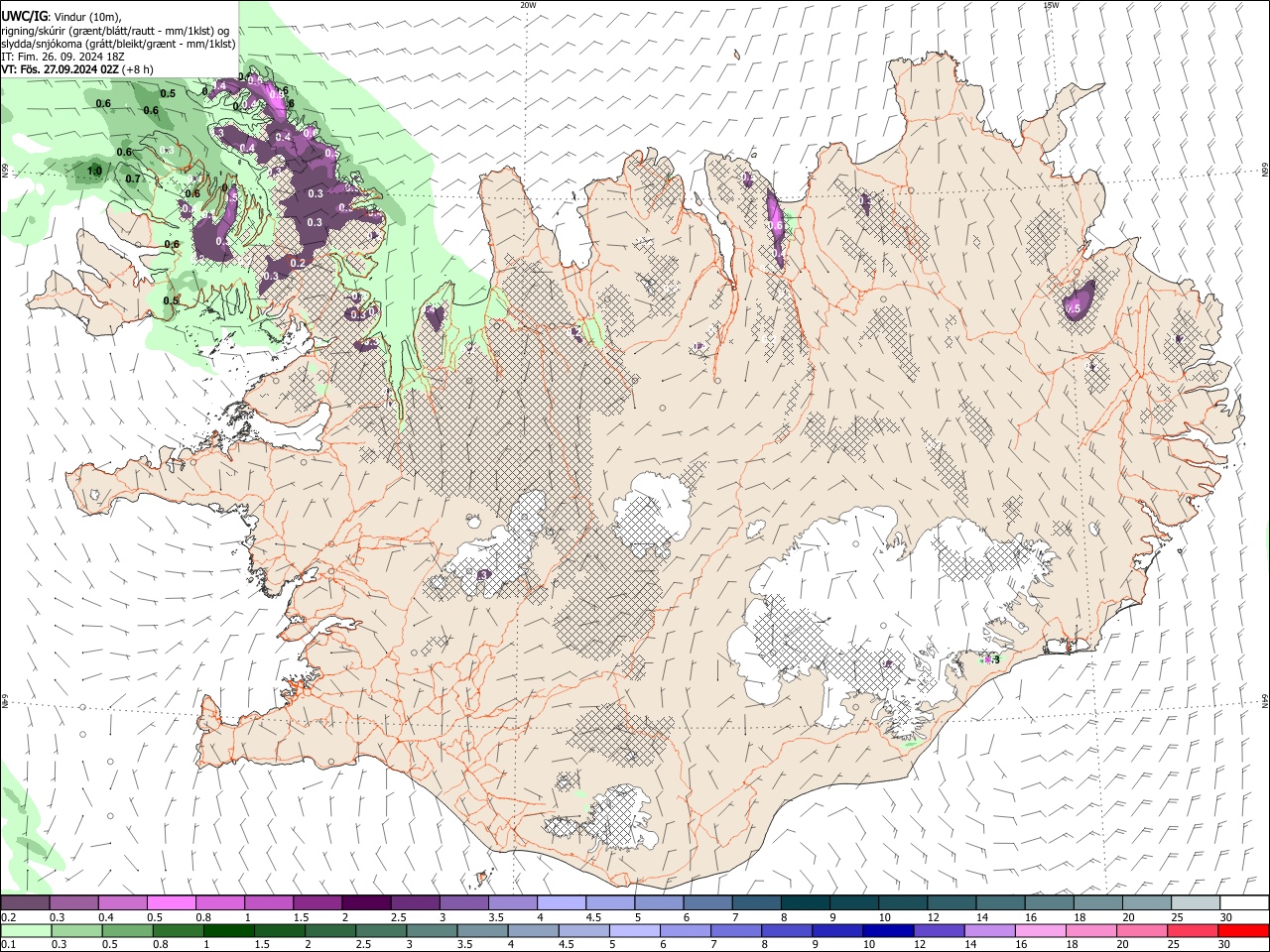
Task: Select the white snow legend swatch after 30
Action: pos(1242,902)
